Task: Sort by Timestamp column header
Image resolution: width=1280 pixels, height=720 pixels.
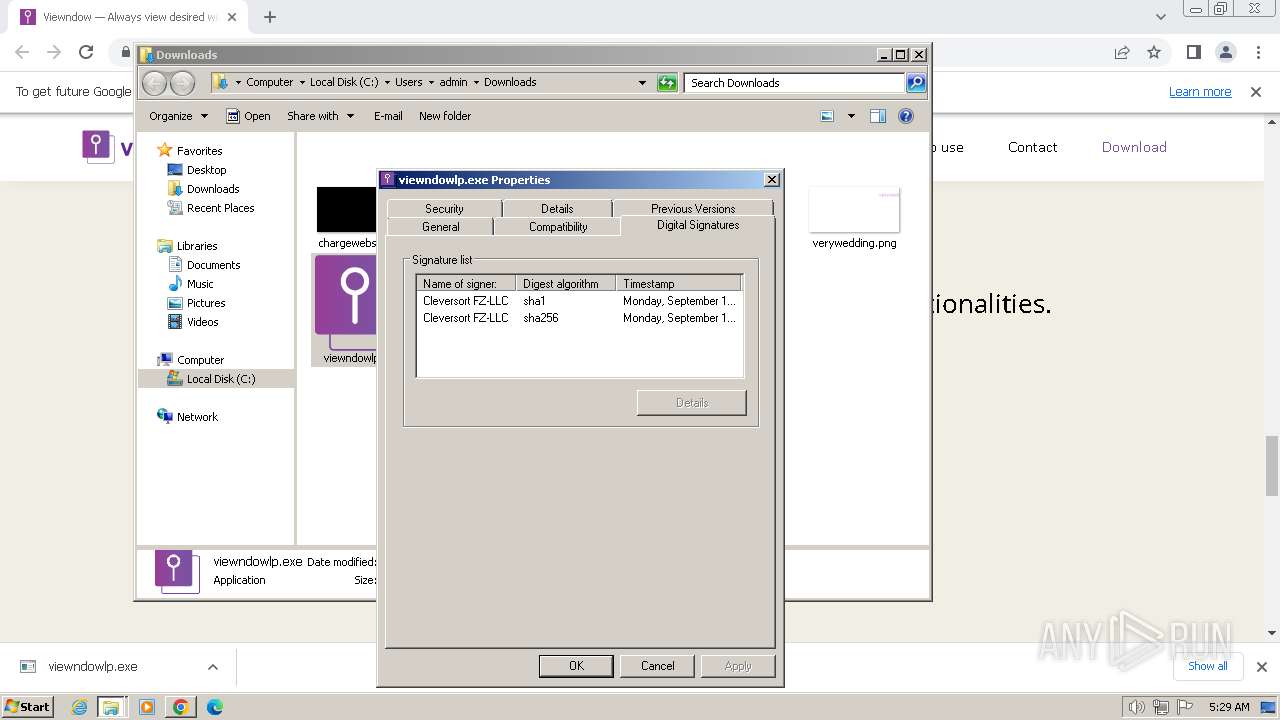Action: point(678,284)
